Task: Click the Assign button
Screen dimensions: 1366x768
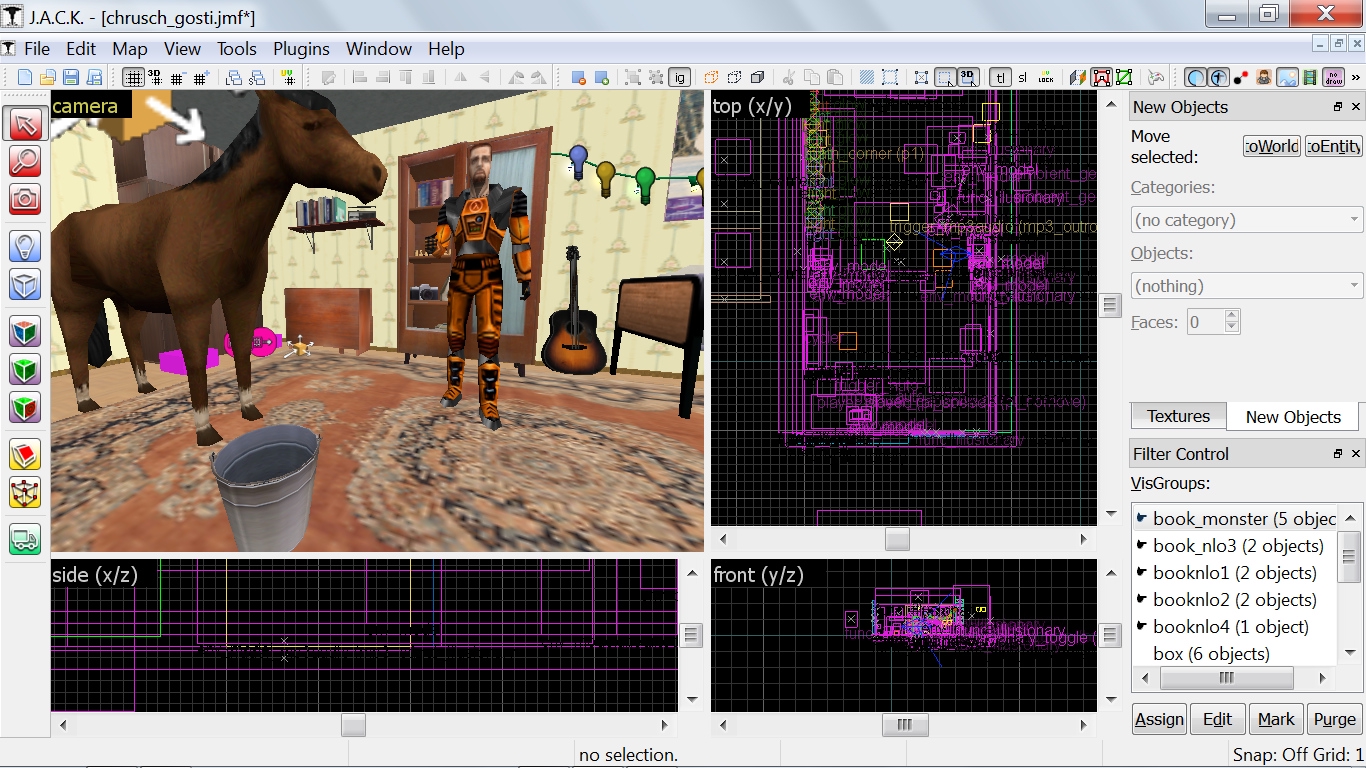Action: (x=1159, y=719)
